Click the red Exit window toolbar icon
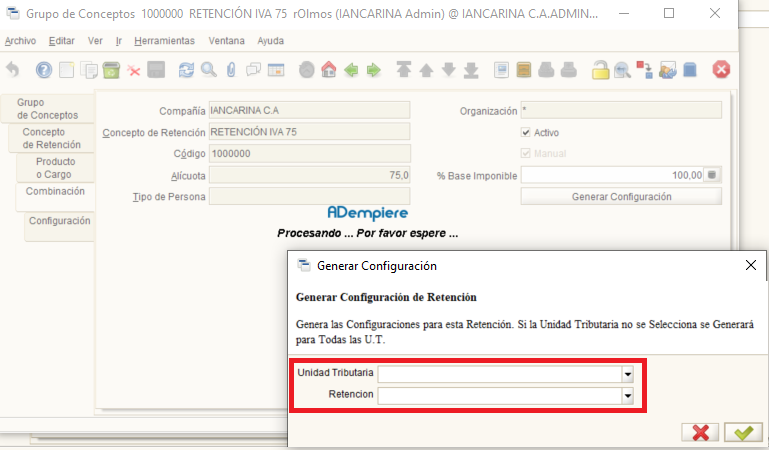 point(721,70)
